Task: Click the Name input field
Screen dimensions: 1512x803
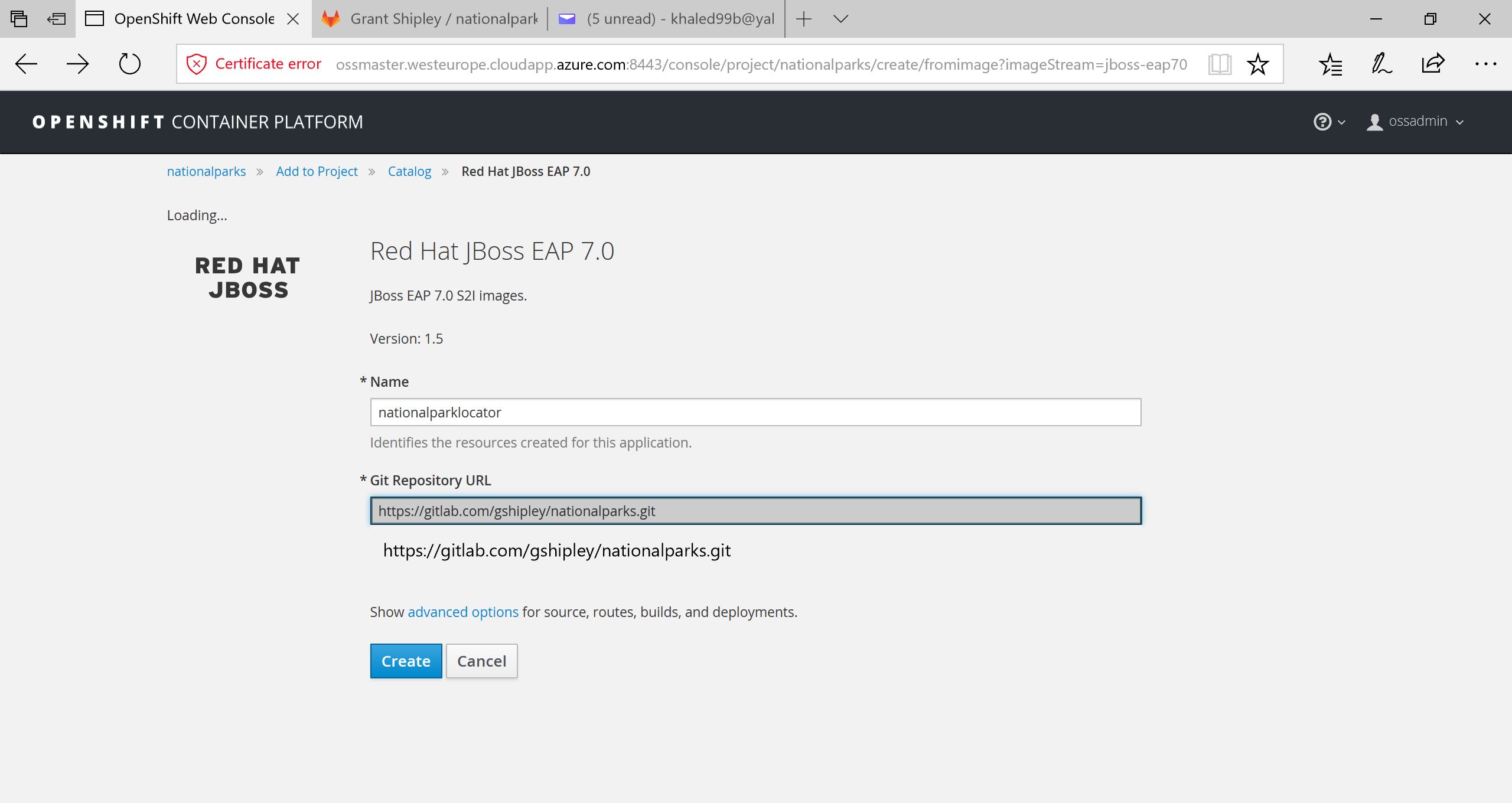Action: tap(755, 412)
